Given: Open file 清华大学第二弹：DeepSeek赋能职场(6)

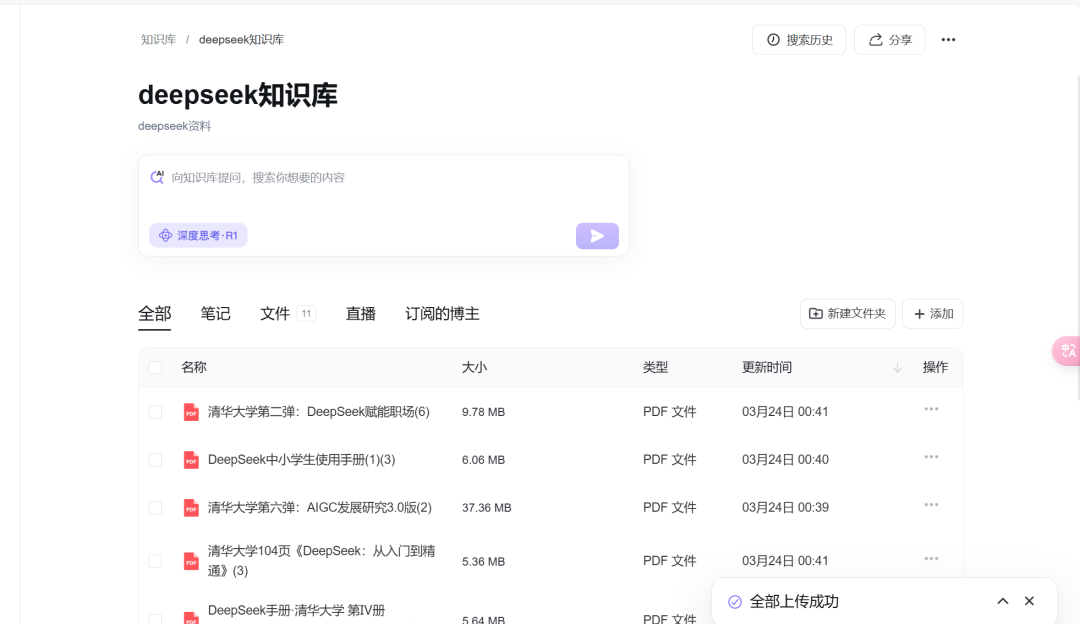Looking at the screenshot, I should pyautogui.click(x=318, y=412).
